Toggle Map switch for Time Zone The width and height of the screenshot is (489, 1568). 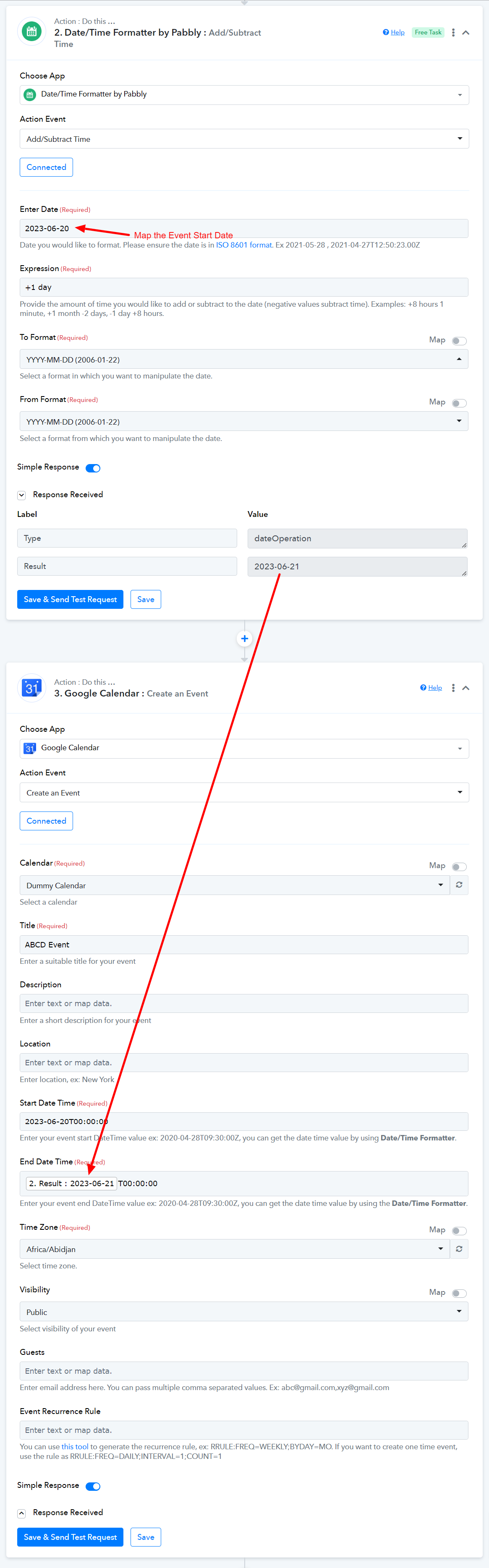[459, 1231]
